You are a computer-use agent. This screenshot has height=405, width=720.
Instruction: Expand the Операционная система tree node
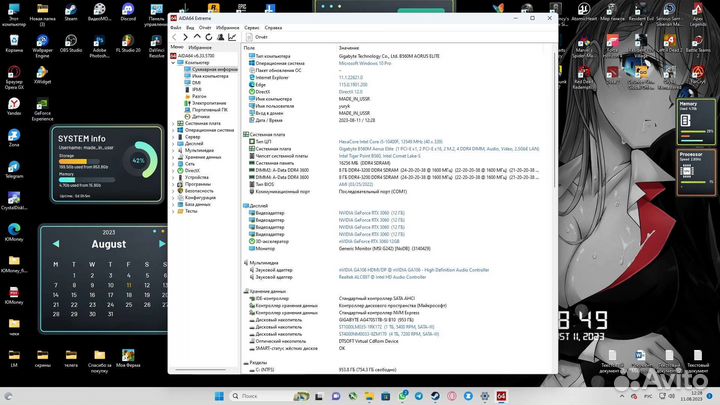click(x=173, y=130)
